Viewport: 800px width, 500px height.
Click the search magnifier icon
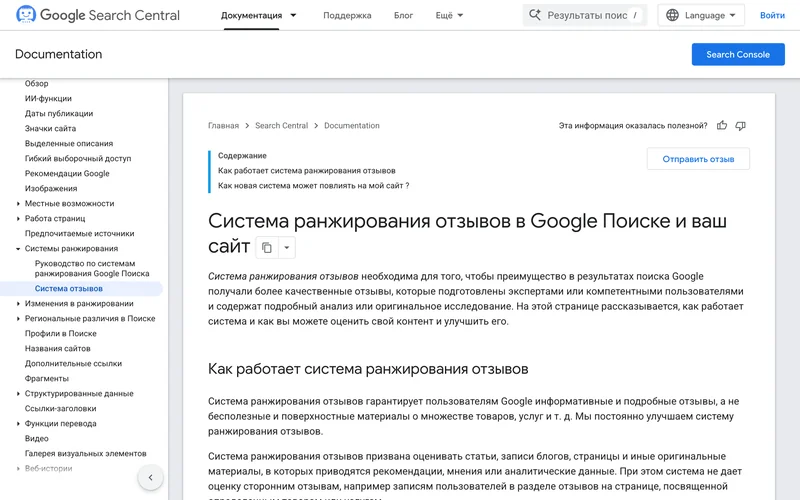(534, 15)
